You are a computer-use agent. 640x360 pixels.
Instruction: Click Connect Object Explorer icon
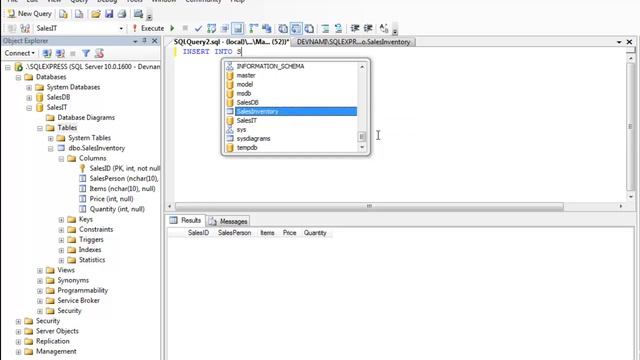[x=47, y=53]
